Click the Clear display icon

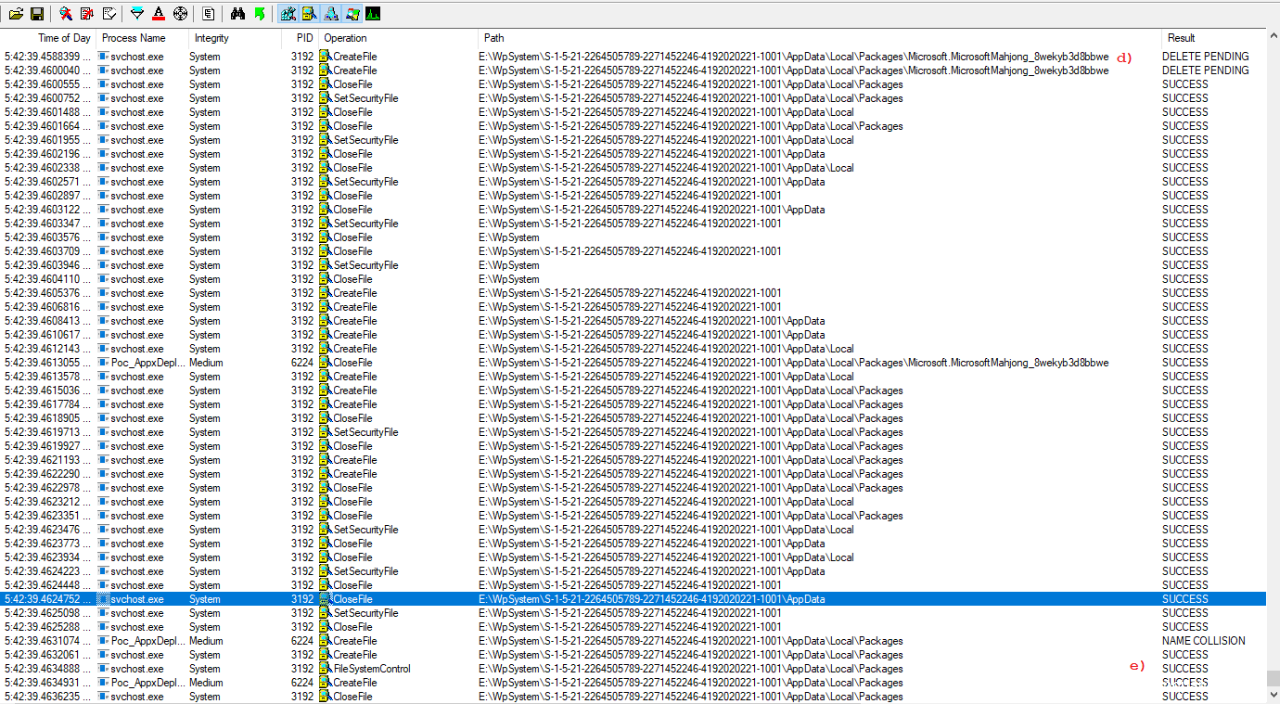(x=109, y=14)
